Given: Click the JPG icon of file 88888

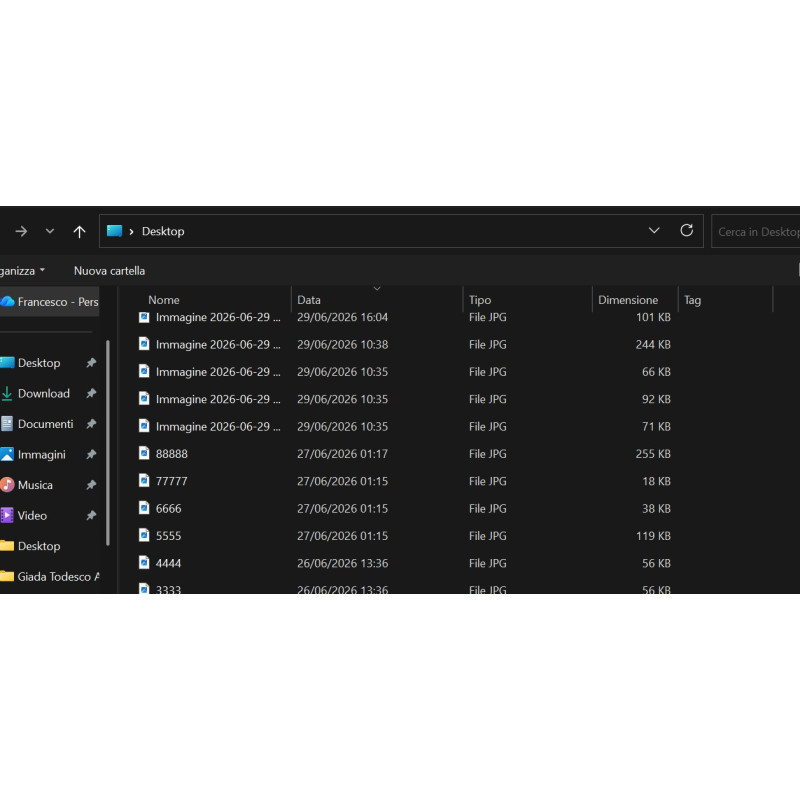Looking at the screenshot, I should 144,453.
